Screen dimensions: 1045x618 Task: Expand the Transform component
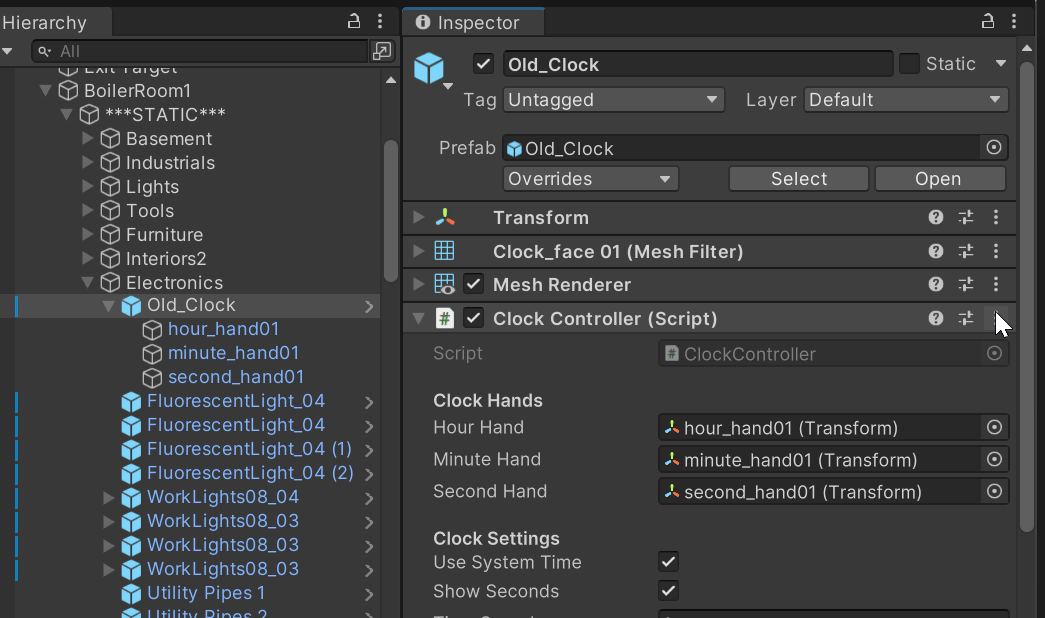tap(419, 217)
